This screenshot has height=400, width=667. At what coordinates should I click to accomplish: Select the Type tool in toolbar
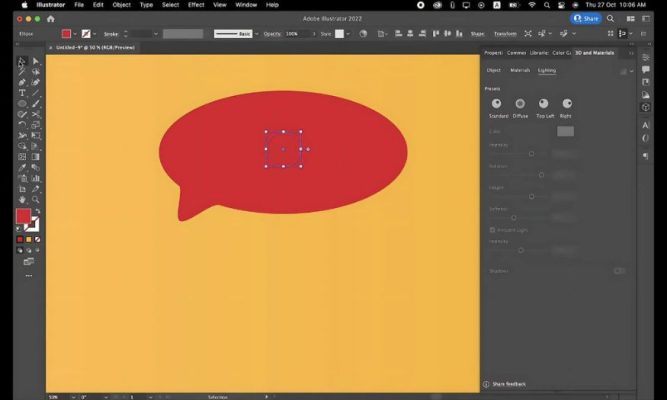22,93
